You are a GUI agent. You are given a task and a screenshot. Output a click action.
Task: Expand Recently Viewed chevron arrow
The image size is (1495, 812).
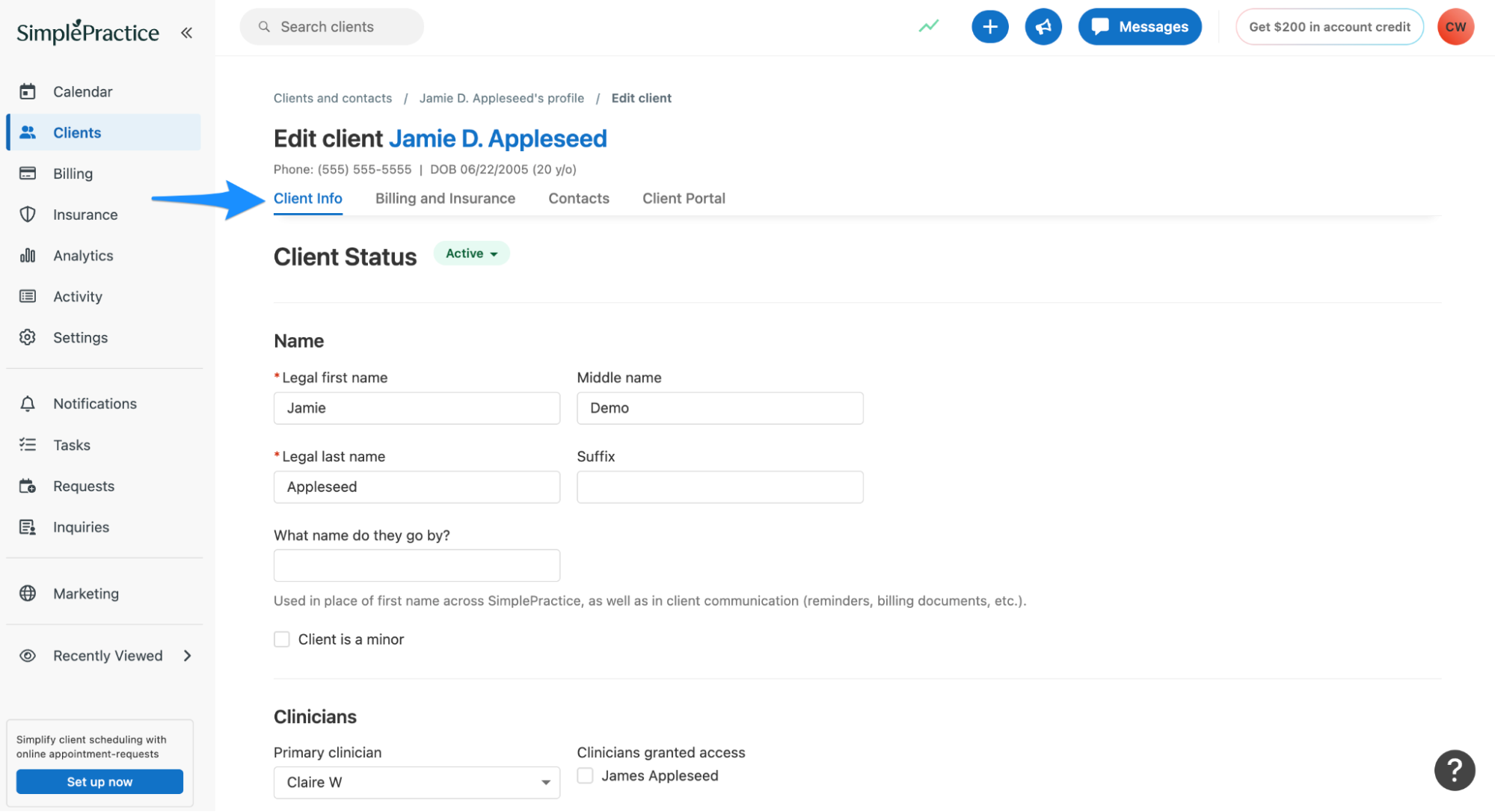pos(188,656)
